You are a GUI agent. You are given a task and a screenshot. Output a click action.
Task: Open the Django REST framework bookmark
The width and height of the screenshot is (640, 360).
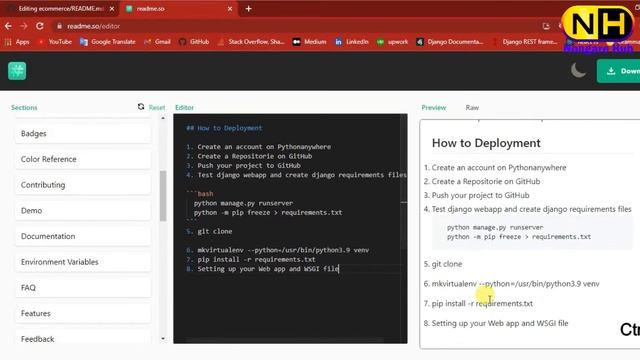pyautogui.click(x=525, y=42)
